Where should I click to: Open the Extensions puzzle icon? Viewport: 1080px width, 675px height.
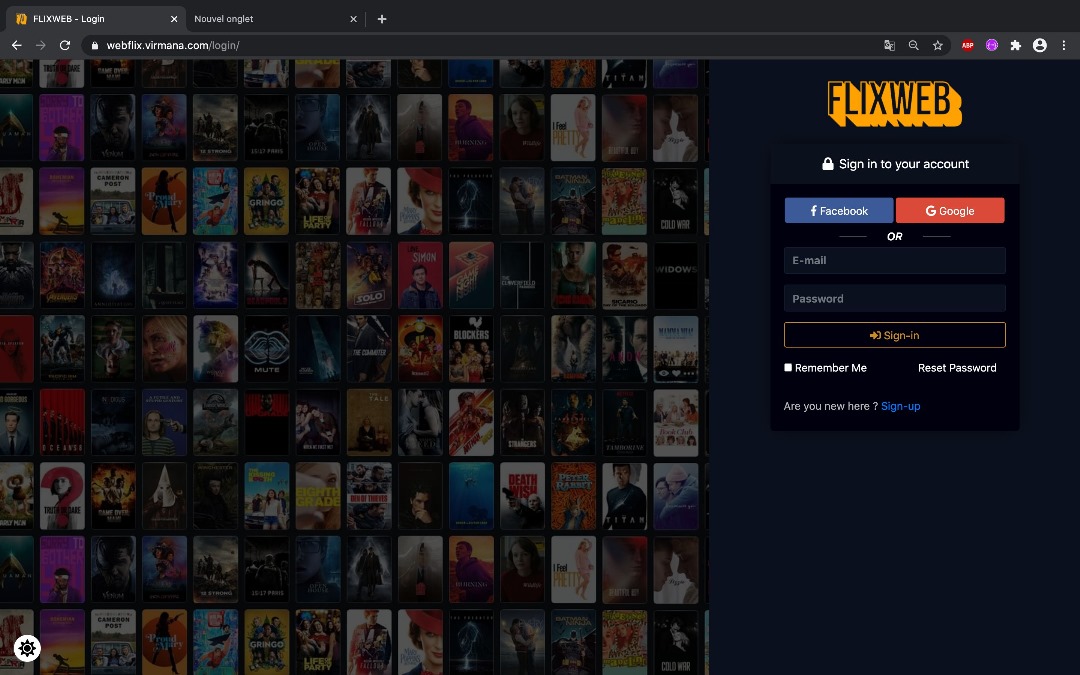tap(1016, 45)
